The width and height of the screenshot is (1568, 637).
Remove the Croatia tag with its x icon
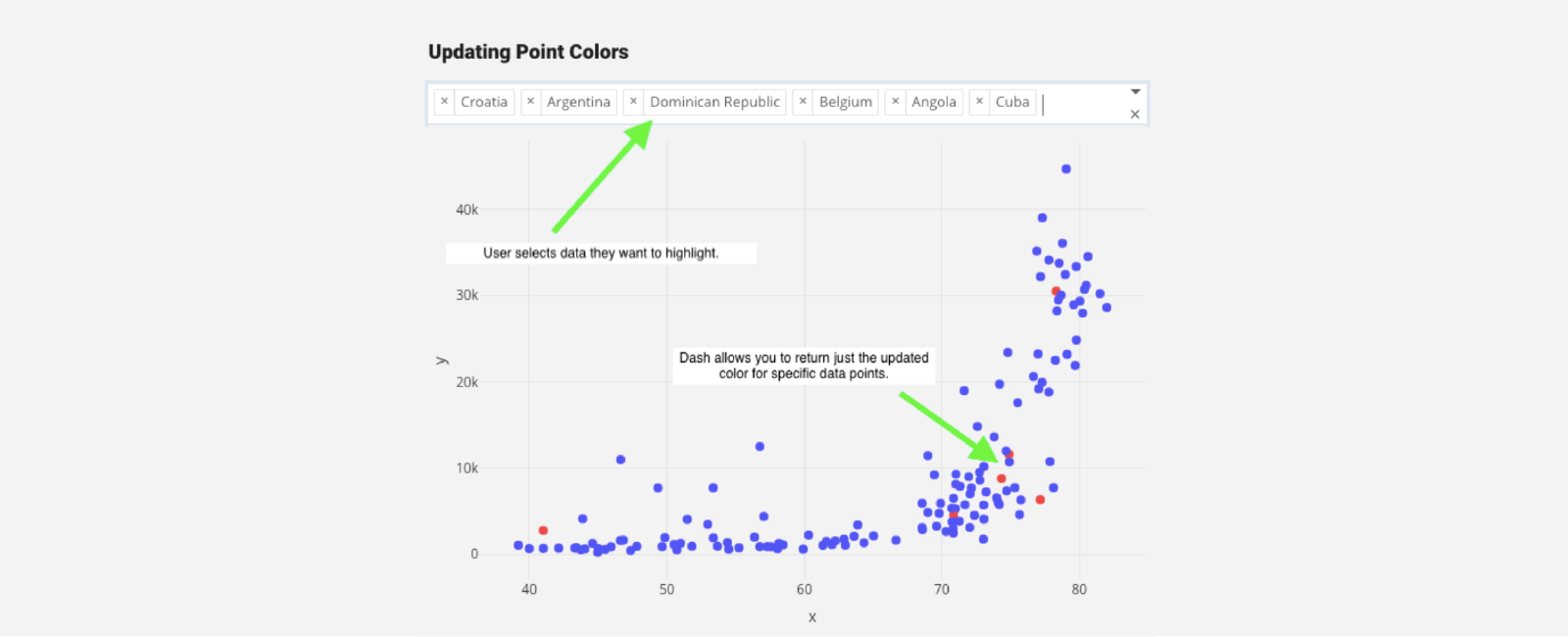pos(444,102)
